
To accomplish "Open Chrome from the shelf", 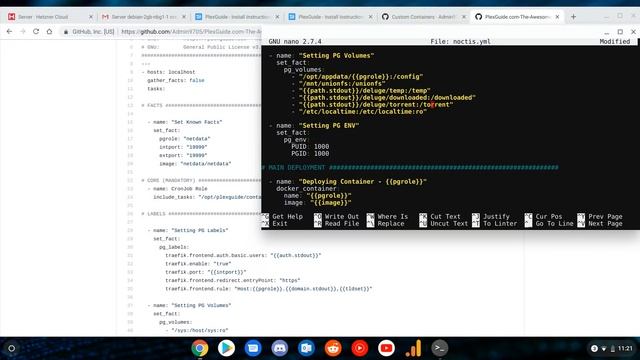I will tap(200, 348).
